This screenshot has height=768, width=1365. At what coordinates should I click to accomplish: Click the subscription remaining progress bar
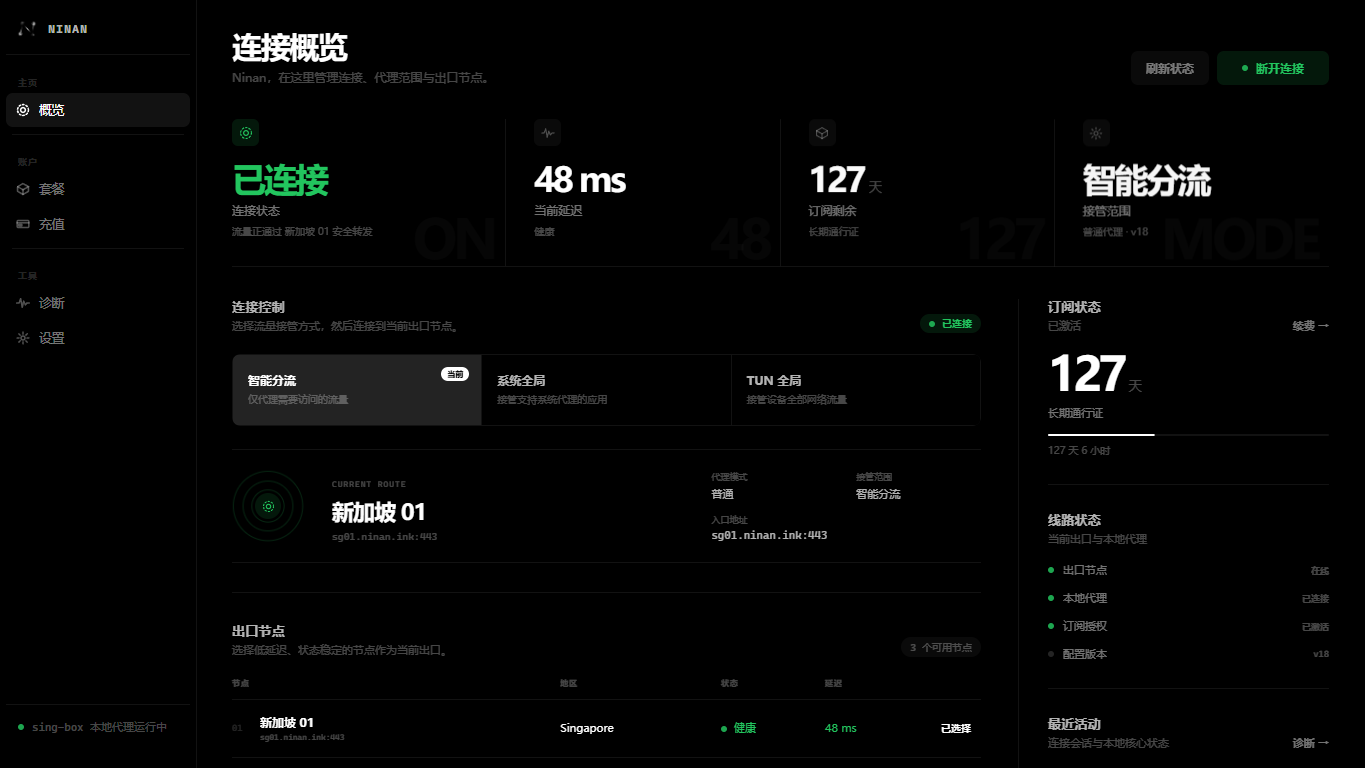(x=1188, y=435)
